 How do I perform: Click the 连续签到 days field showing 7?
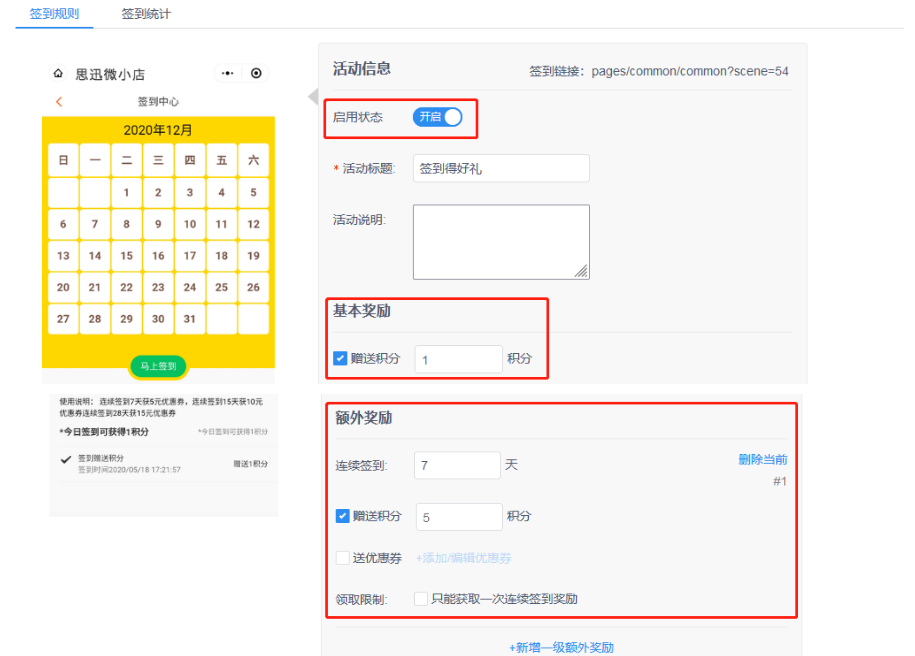pos(458,465)
